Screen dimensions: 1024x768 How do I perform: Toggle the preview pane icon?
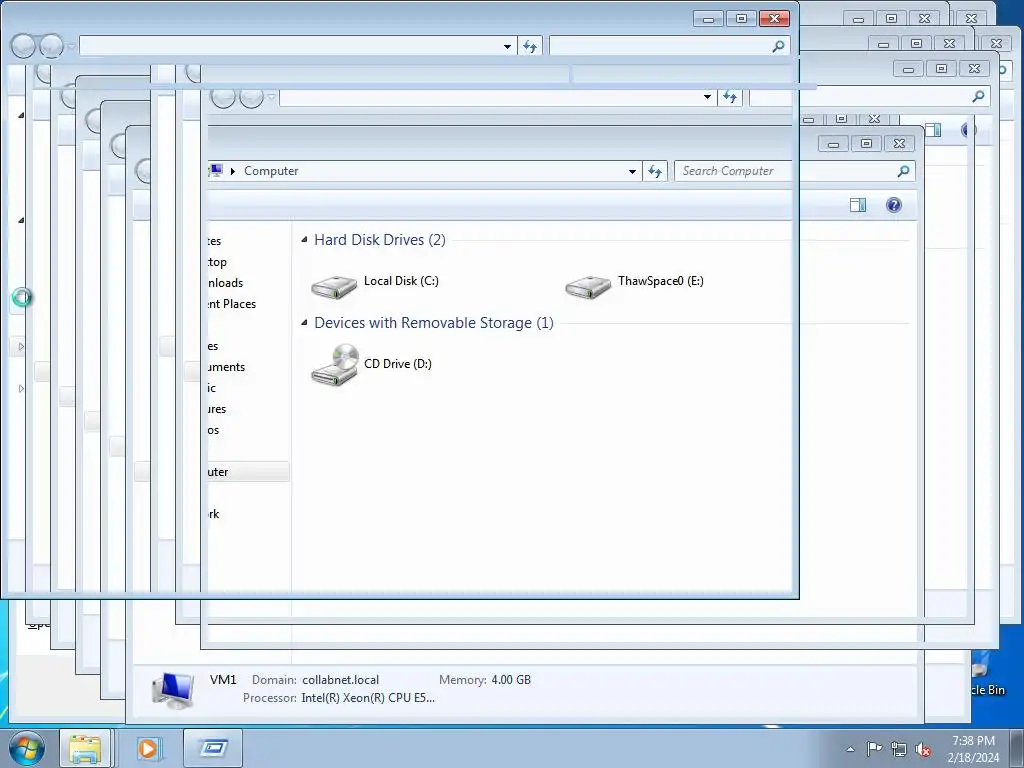click(857, 205)
